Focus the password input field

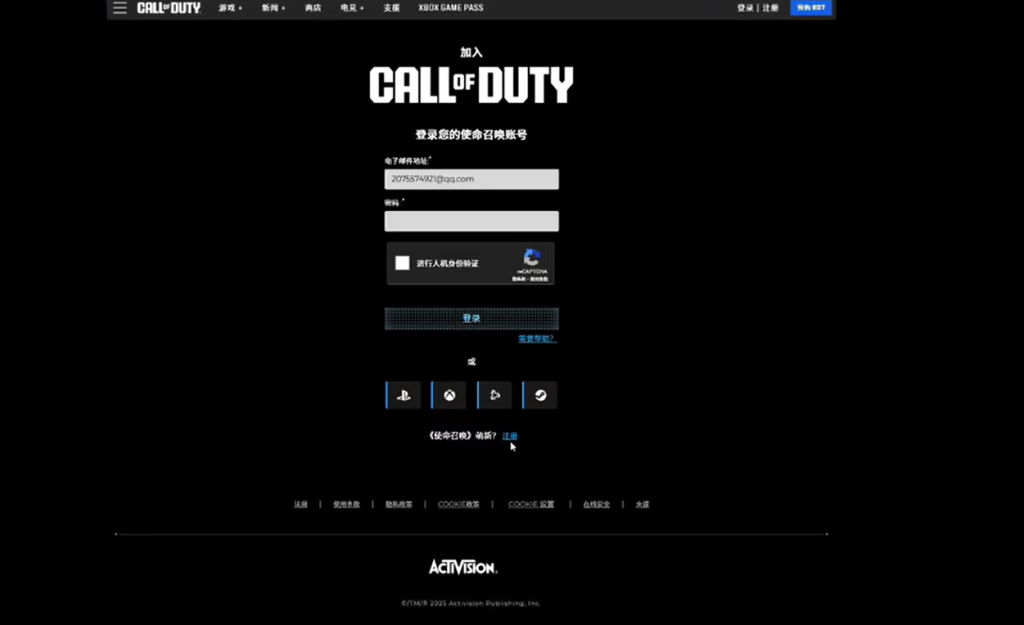(x=471, y=221)
